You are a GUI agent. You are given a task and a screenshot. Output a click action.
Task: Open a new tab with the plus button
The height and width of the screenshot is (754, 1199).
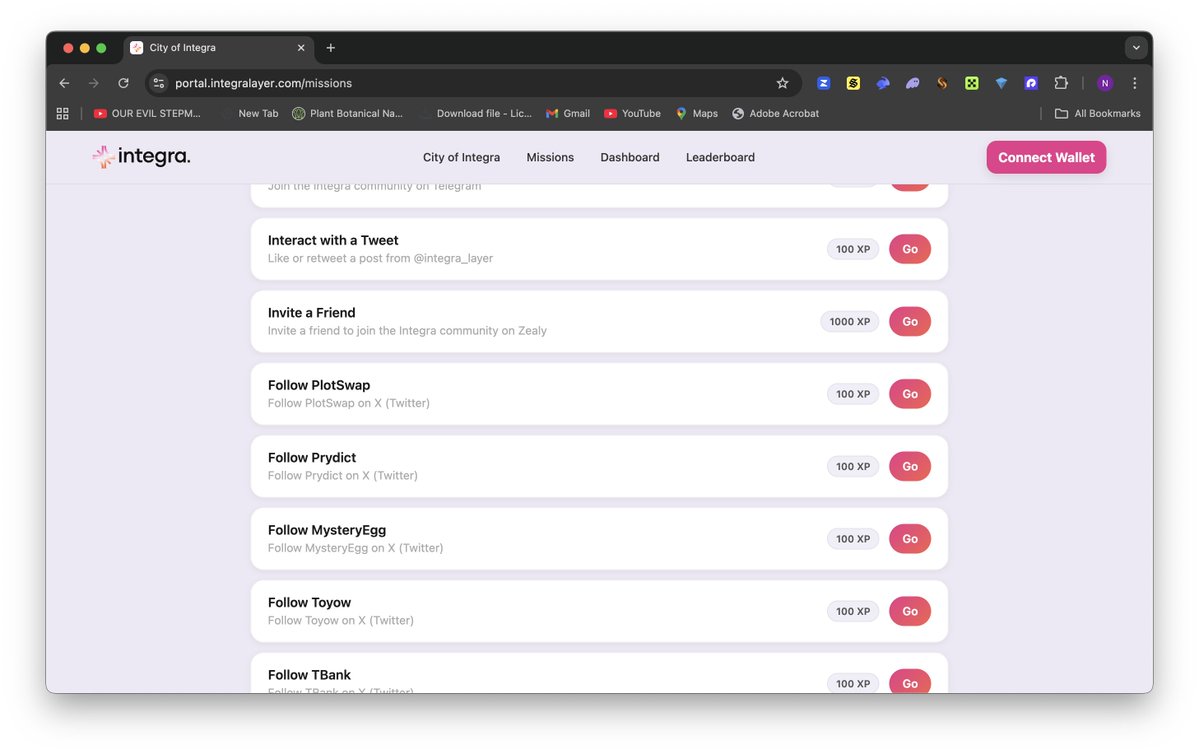(x=330, y=47)
